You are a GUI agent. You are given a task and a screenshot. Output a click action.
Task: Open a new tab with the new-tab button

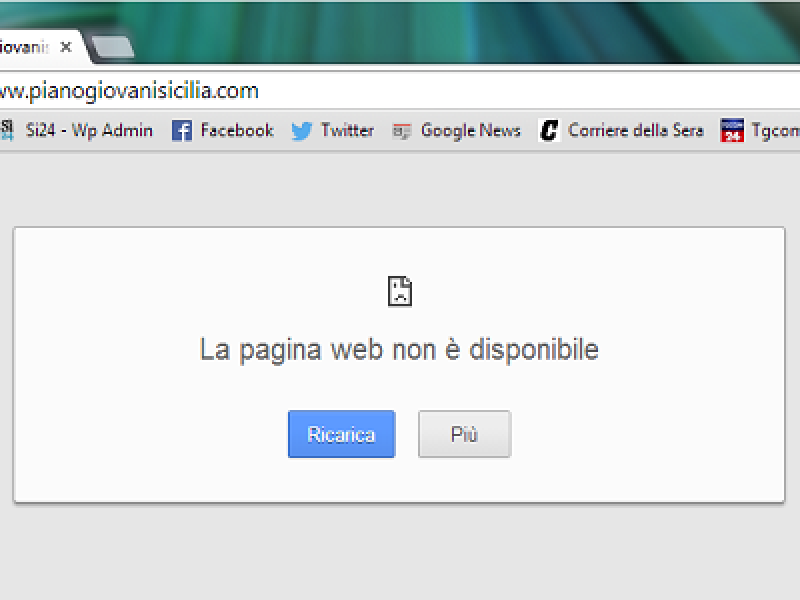pos(113,47)
